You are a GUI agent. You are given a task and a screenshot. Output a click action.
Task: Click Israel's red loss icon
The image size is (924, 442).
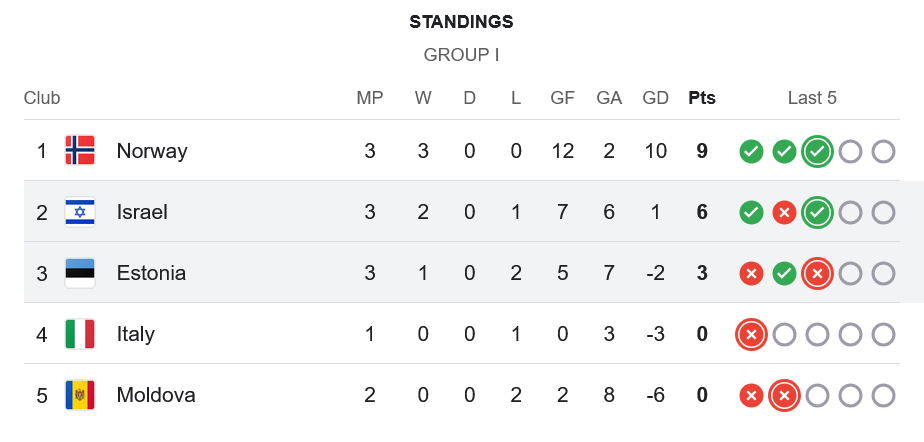click(x=784, y=213)
